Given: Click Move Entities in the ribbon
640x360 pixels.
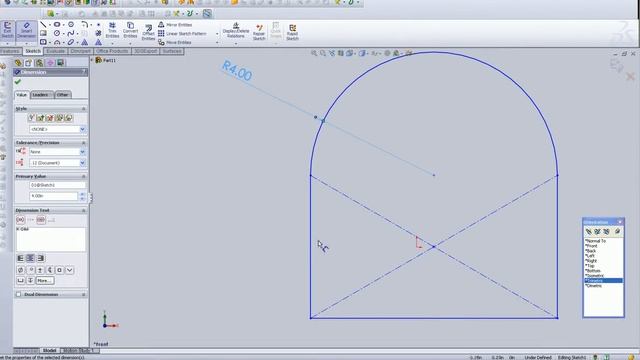Looking at the screenshot, I should (x=175, y=42).
